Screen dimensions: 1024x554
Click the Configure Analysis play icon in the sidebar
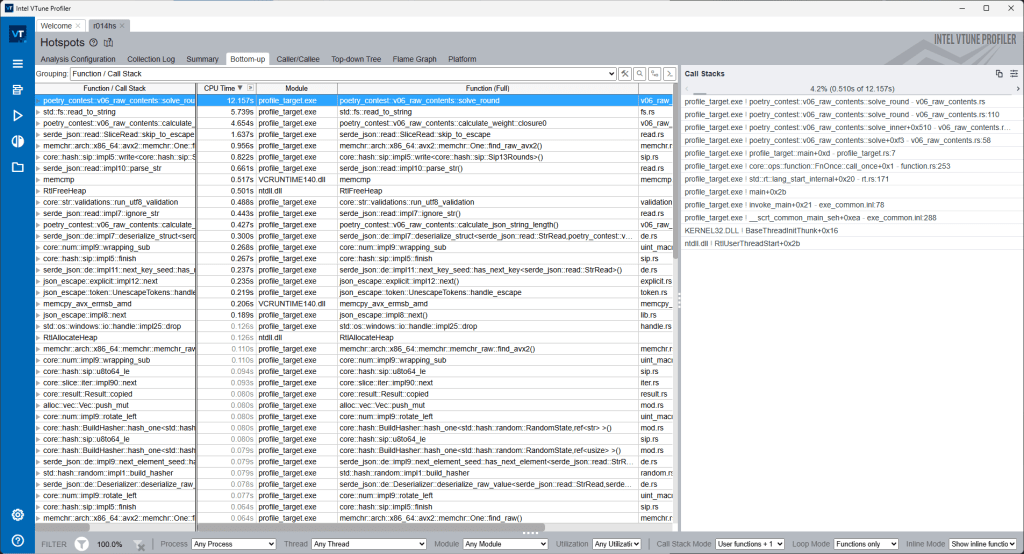[17, 115]
